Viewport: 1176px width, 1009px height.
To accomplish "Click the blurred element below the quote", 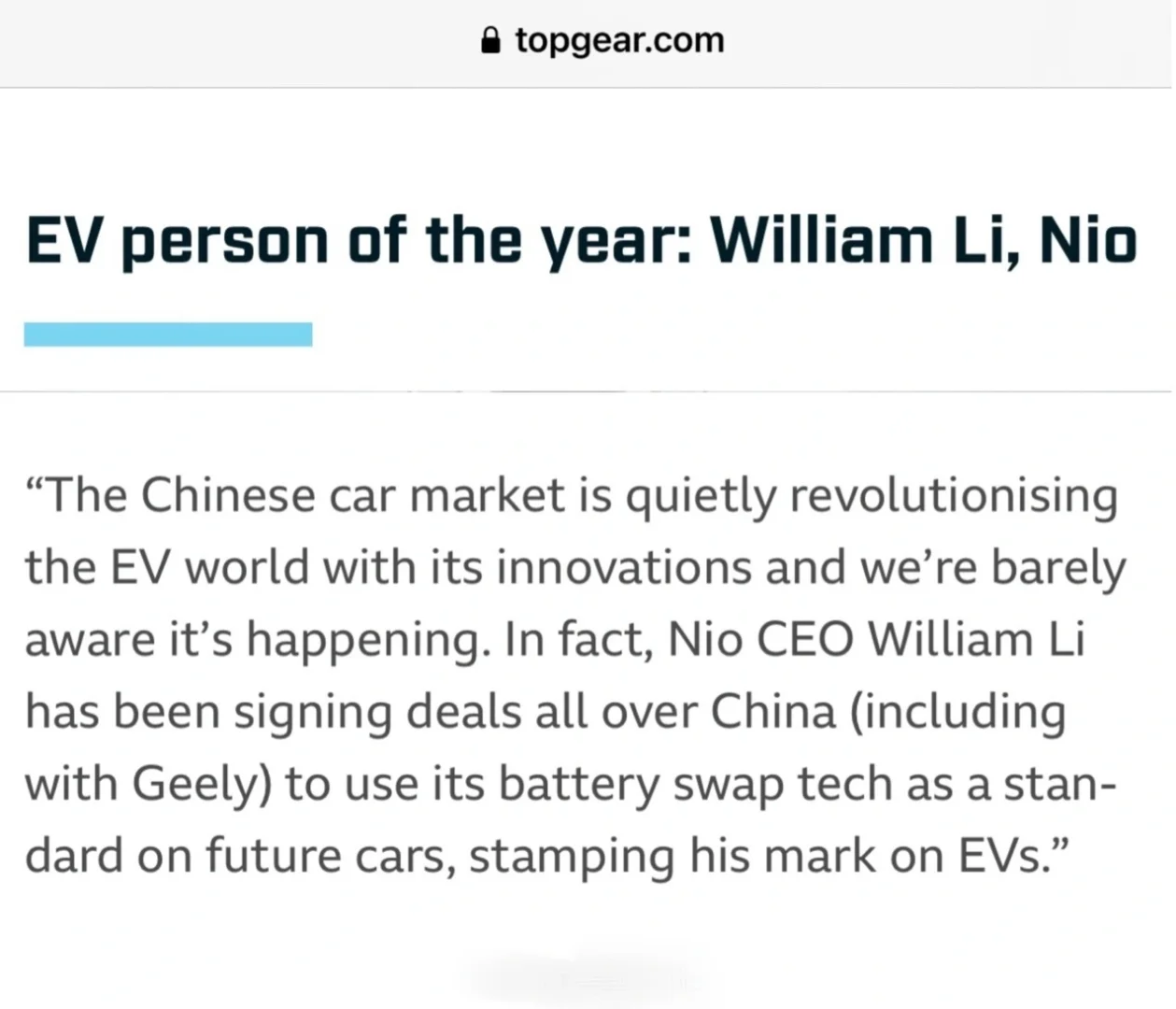I will [x=579, y=979].
